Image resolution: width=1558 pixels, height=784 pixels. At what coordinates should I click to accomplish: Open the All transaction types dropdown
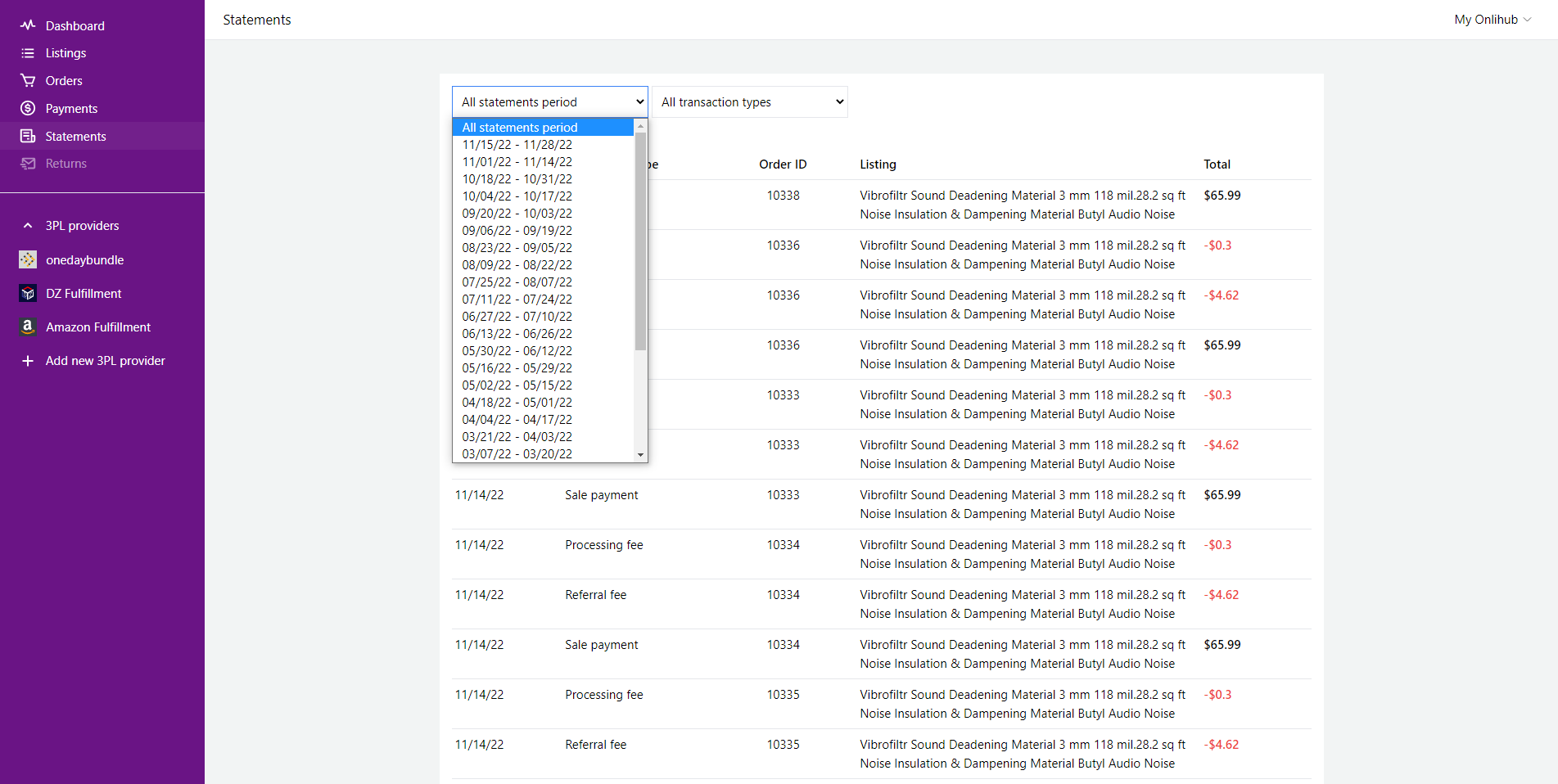(750, 102)
